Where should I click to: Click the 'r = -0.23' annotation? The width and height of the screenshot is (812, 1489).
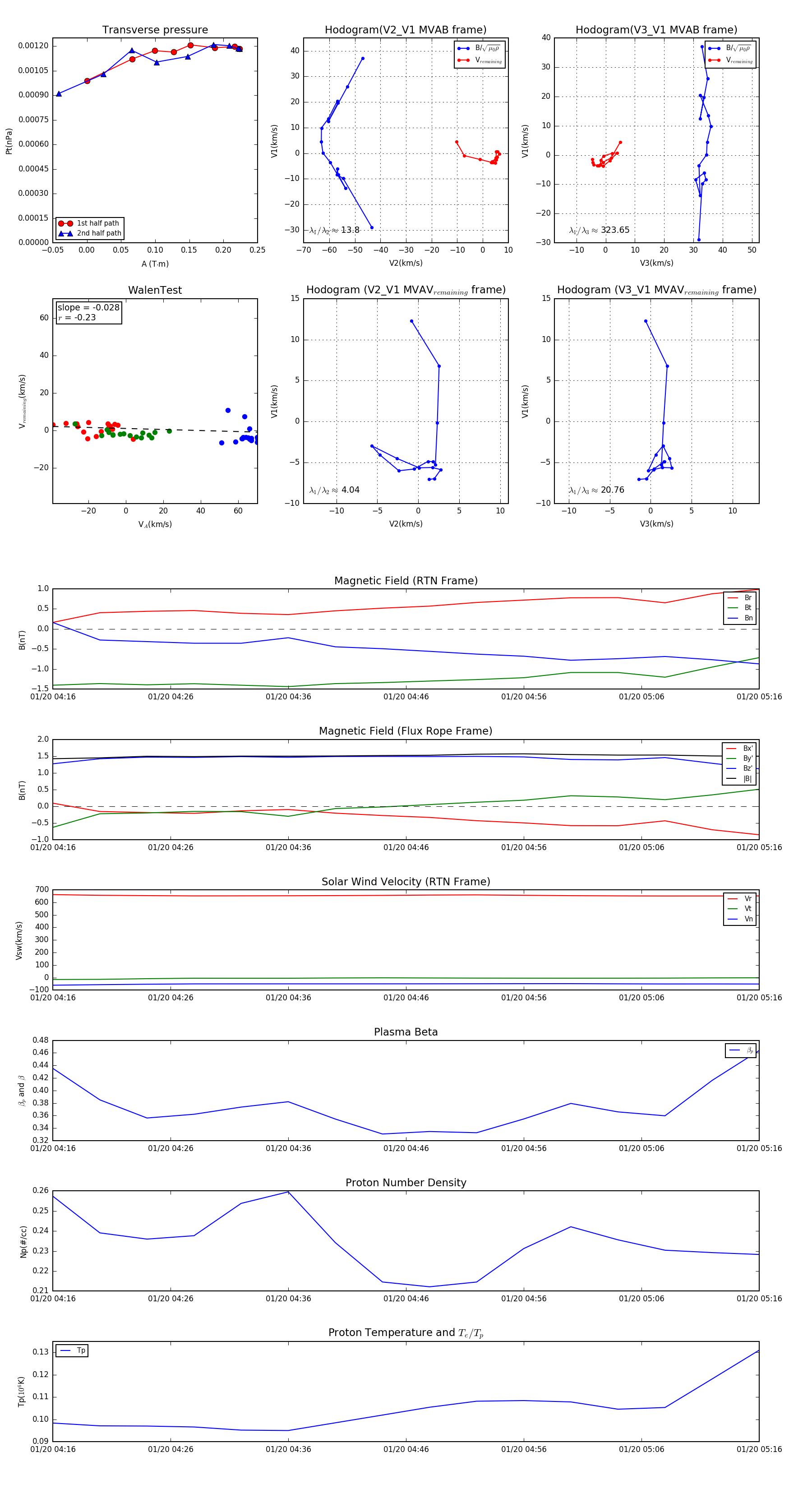77,317
